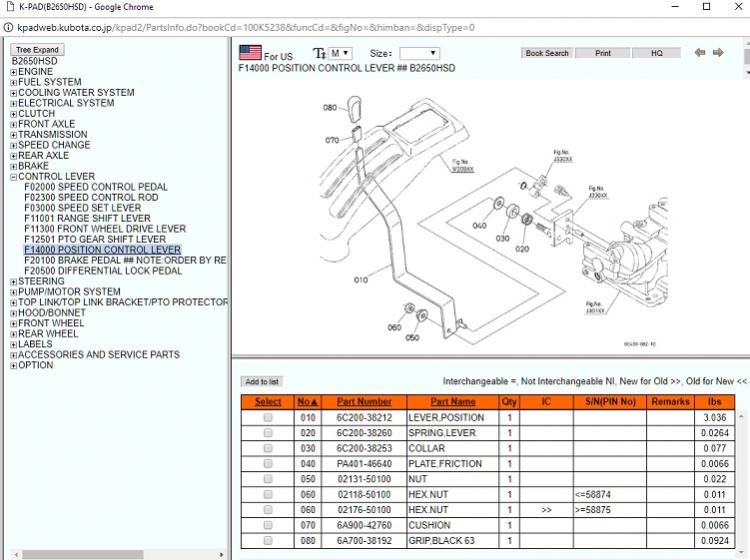Viewport: 750px width, 560px height.
Task: Go to next figure with right arrow
Action: pos(718,53)
